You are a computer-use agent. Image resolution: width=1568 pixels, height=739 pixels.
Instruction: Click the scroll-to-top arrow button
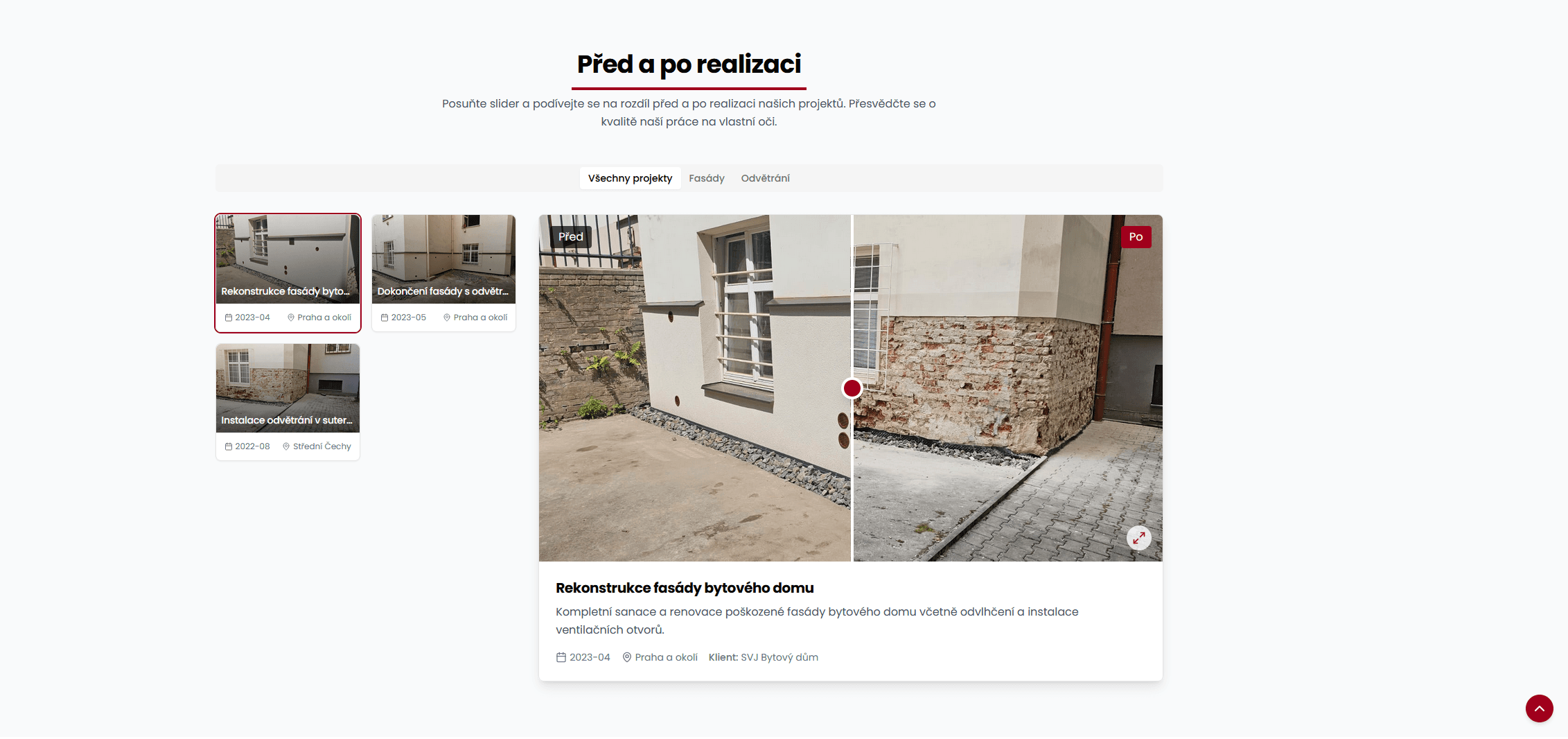[1539, 708]
